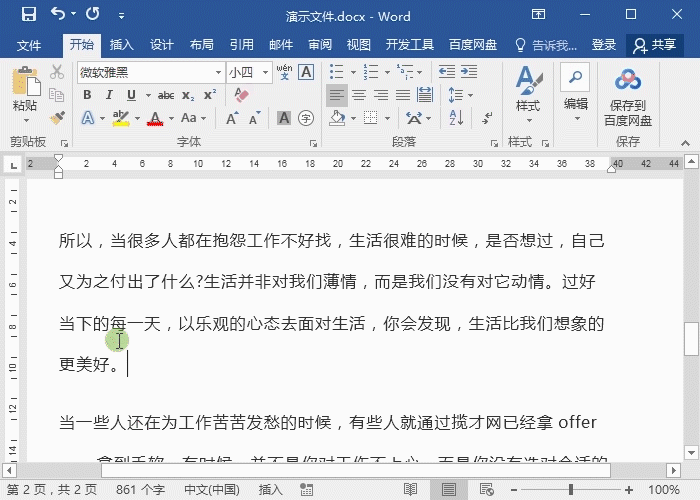
Task: Open the font size dropdown 小四
Action: pos(265,72)
